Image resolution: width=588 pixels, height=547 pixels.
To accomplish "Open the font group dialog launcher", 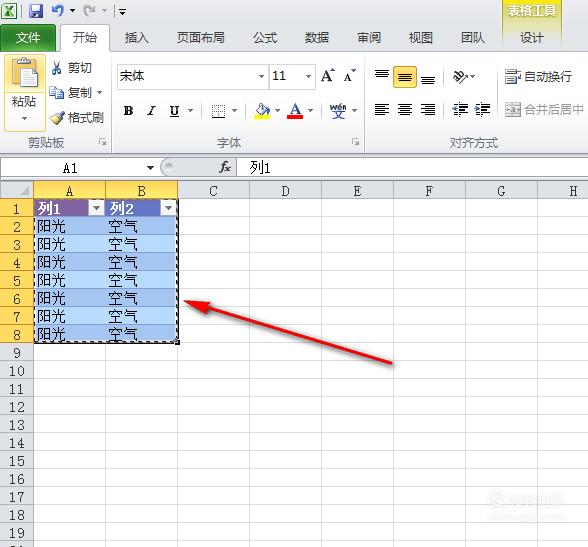I will [x=355, y=142].
